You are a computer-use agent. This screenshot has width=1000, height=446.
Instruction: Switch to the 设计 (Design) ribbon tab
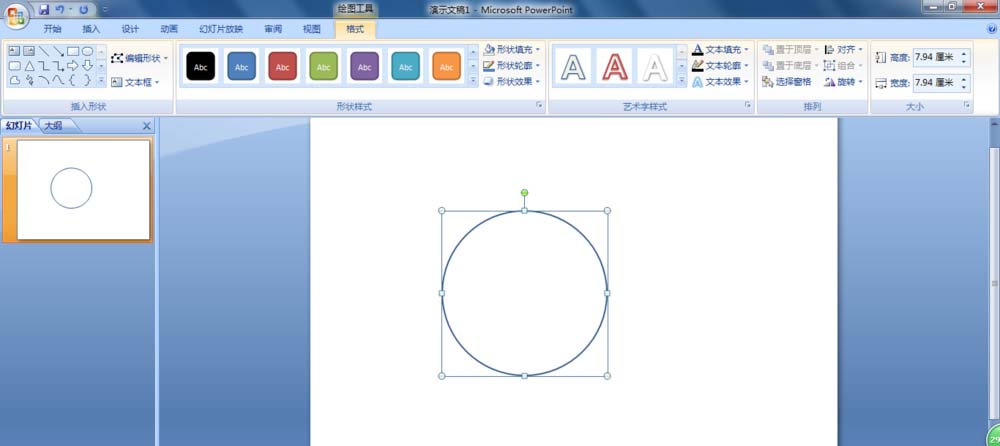coord(130,29)
